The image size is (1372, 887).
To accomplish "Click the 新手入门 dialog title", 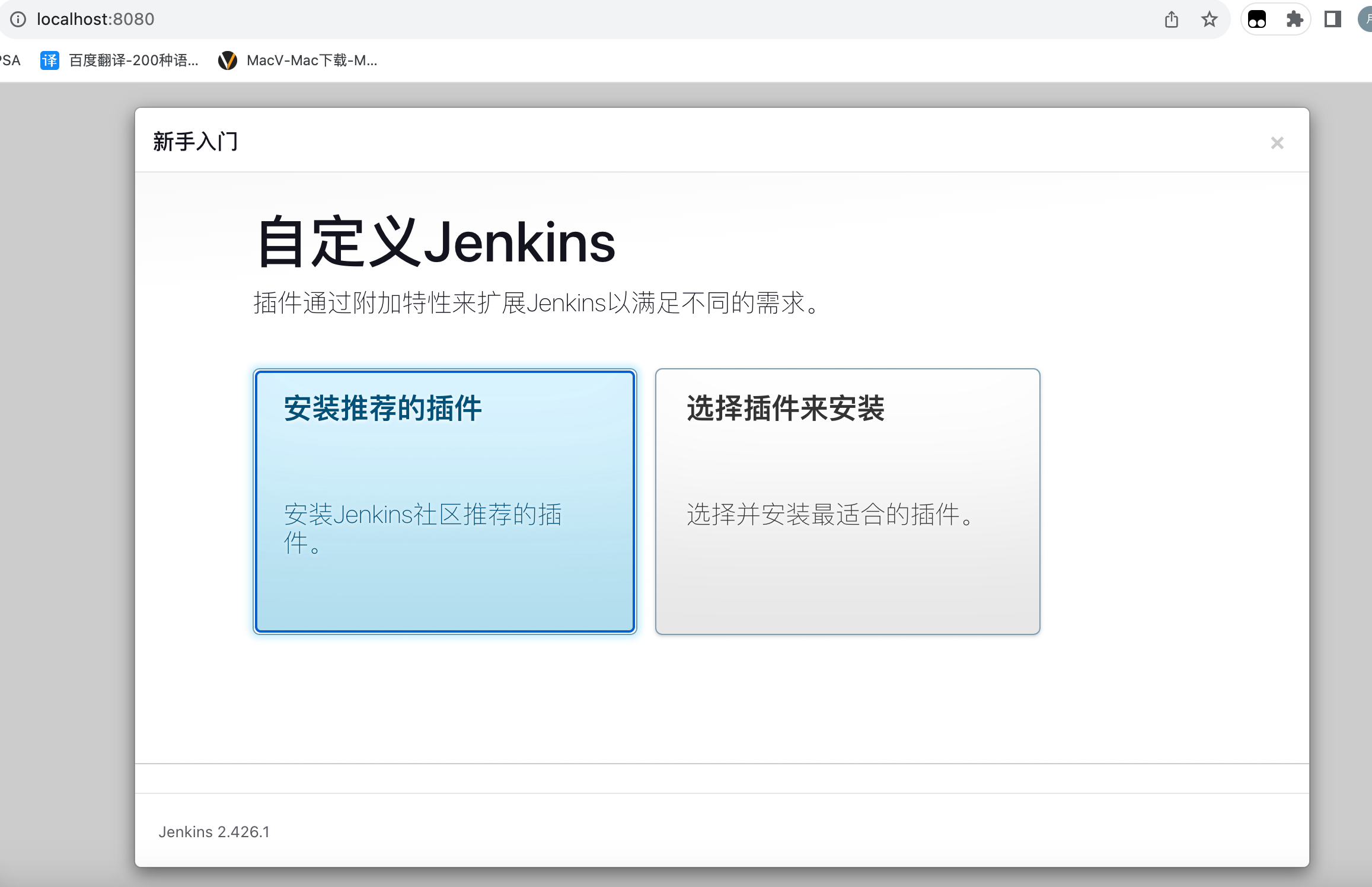I will [195, 142].
